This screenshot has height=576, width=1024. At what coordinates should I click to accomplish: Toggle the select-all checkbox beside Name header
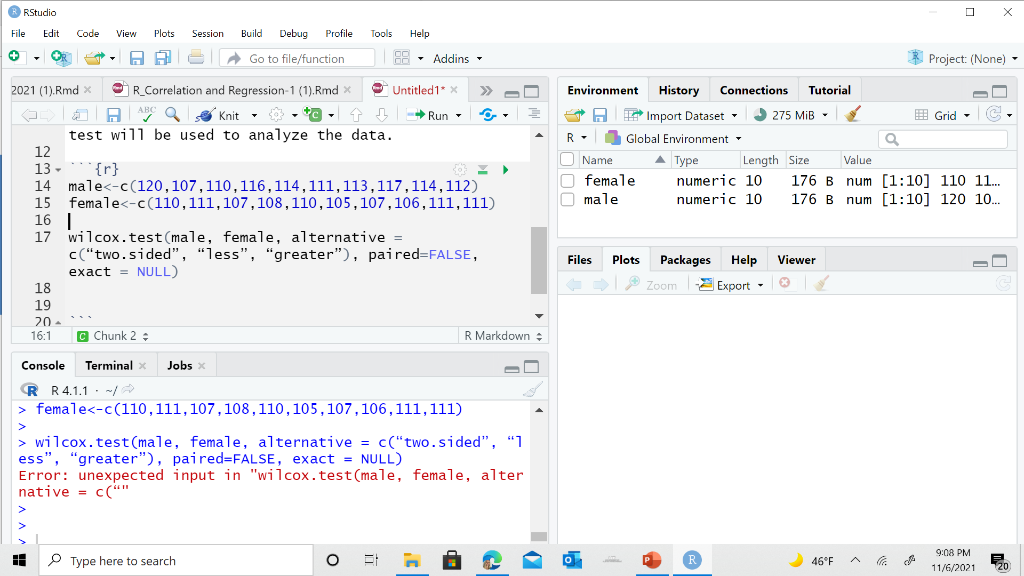(x=568, y=160)
